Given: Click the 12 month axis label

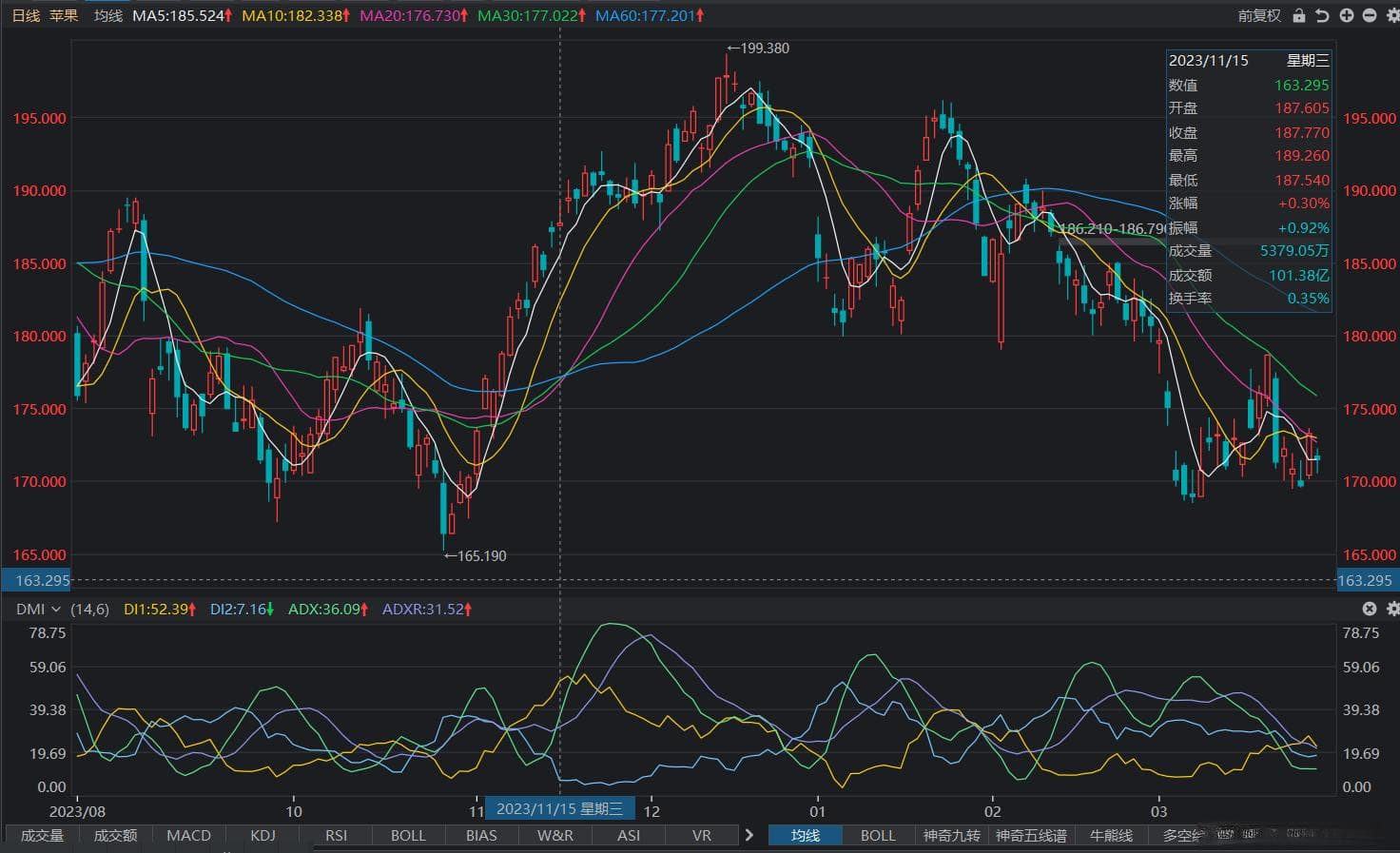Looking at the screenshot, I should 651,811.
